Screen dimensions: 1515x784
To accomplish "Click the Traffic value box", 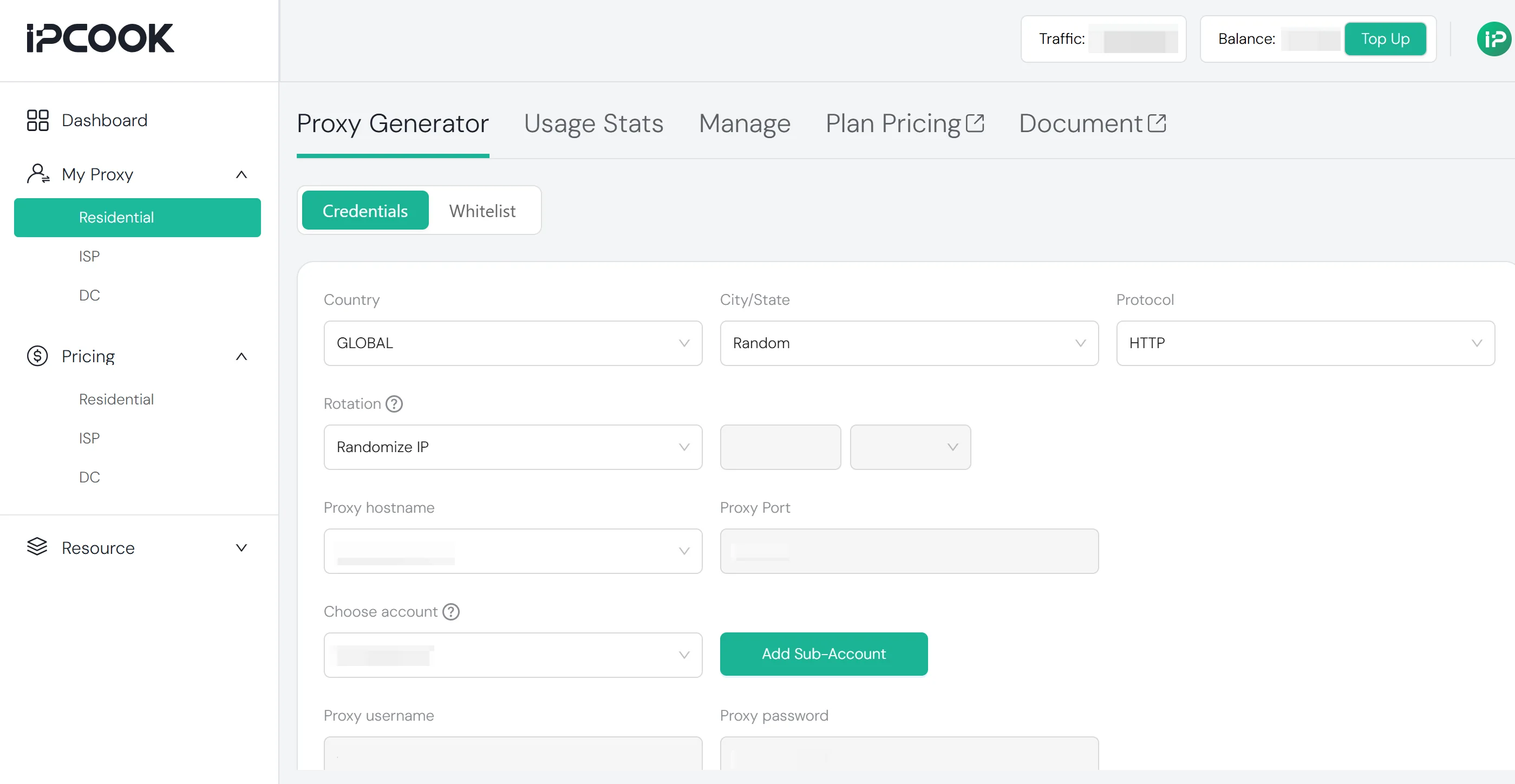I will pyautogui.click(x=1103, y=39).
